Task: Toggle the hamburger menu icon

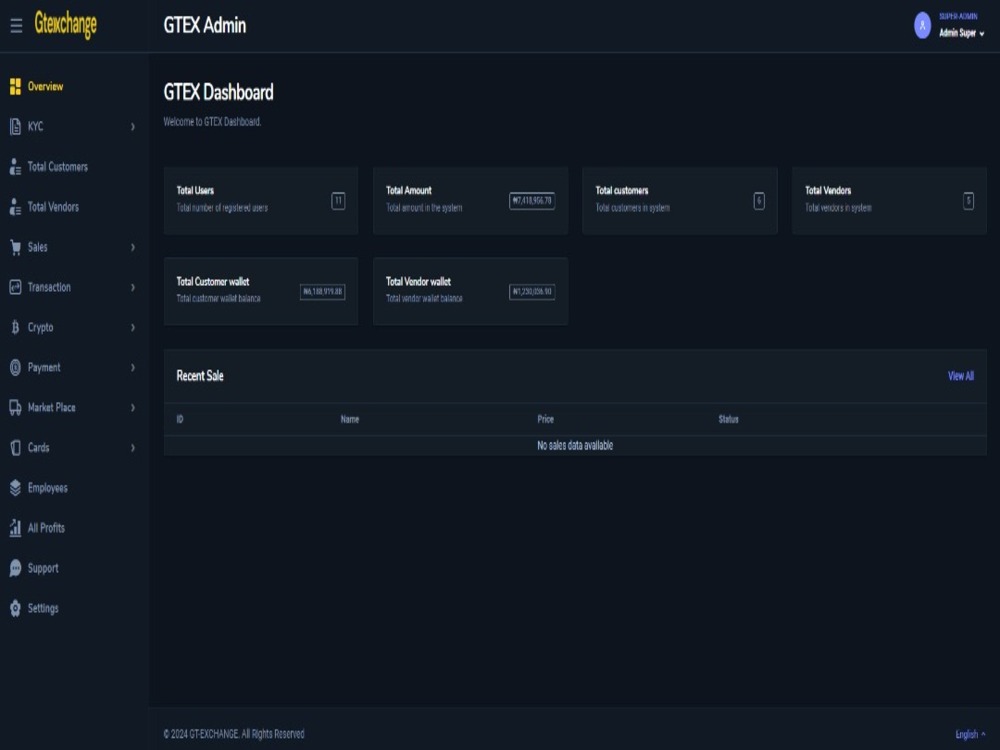Action: pyautogui.click(x=16, y=26)
